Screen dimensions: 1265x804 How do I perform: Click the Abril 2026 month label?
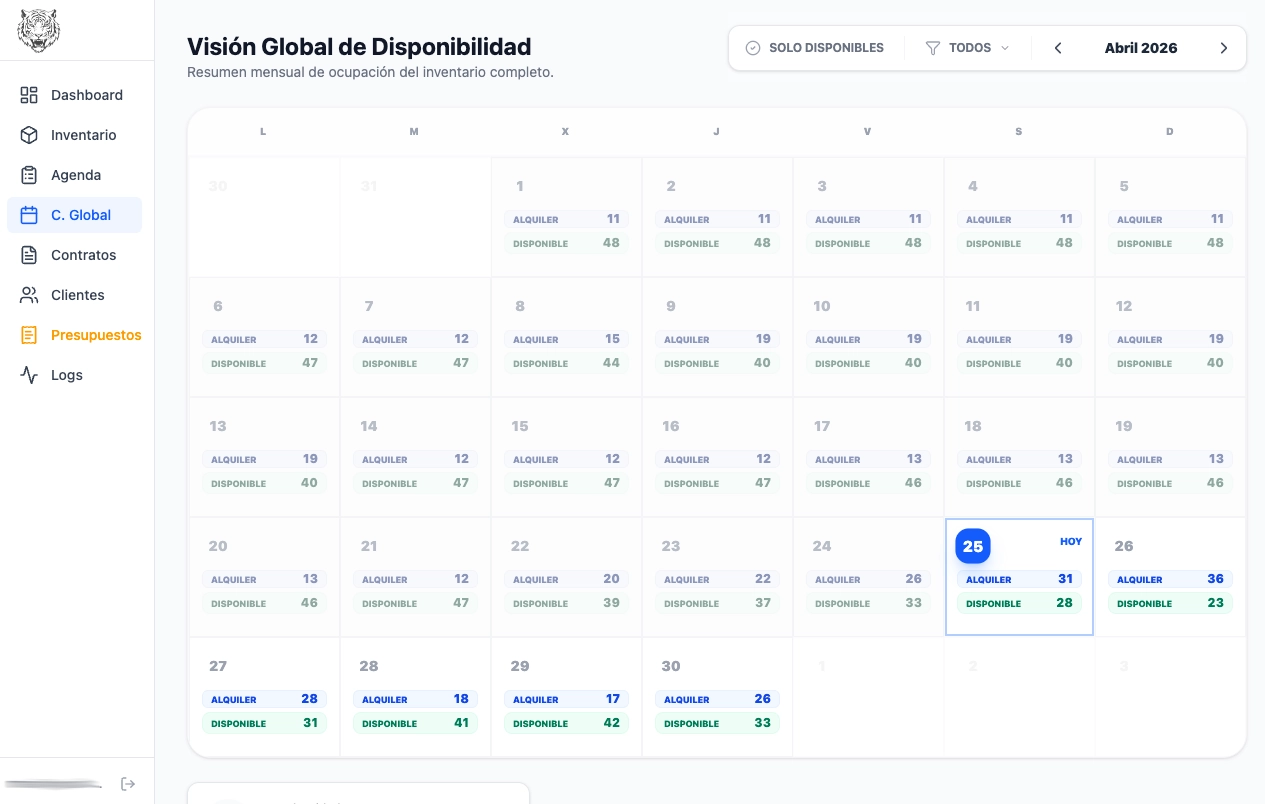pyautogui.click(x=1140, y=48)
